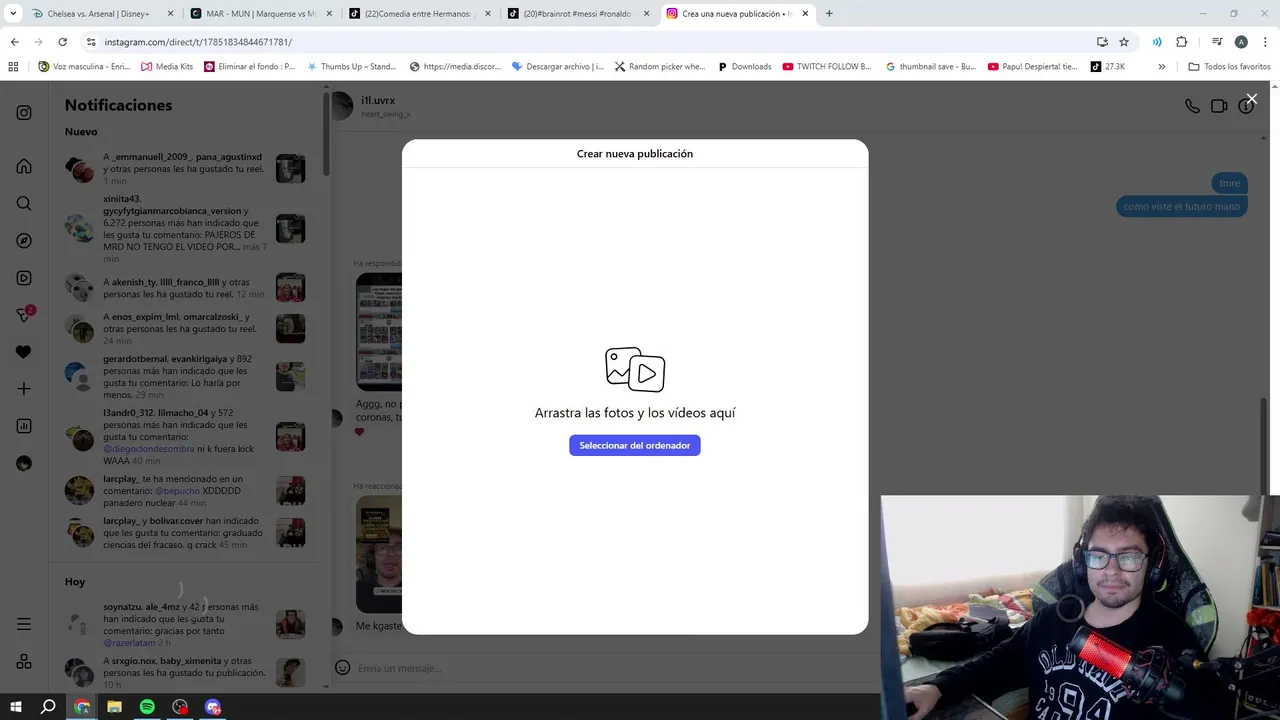
Task: Go back in browser history
Action: 14,42
